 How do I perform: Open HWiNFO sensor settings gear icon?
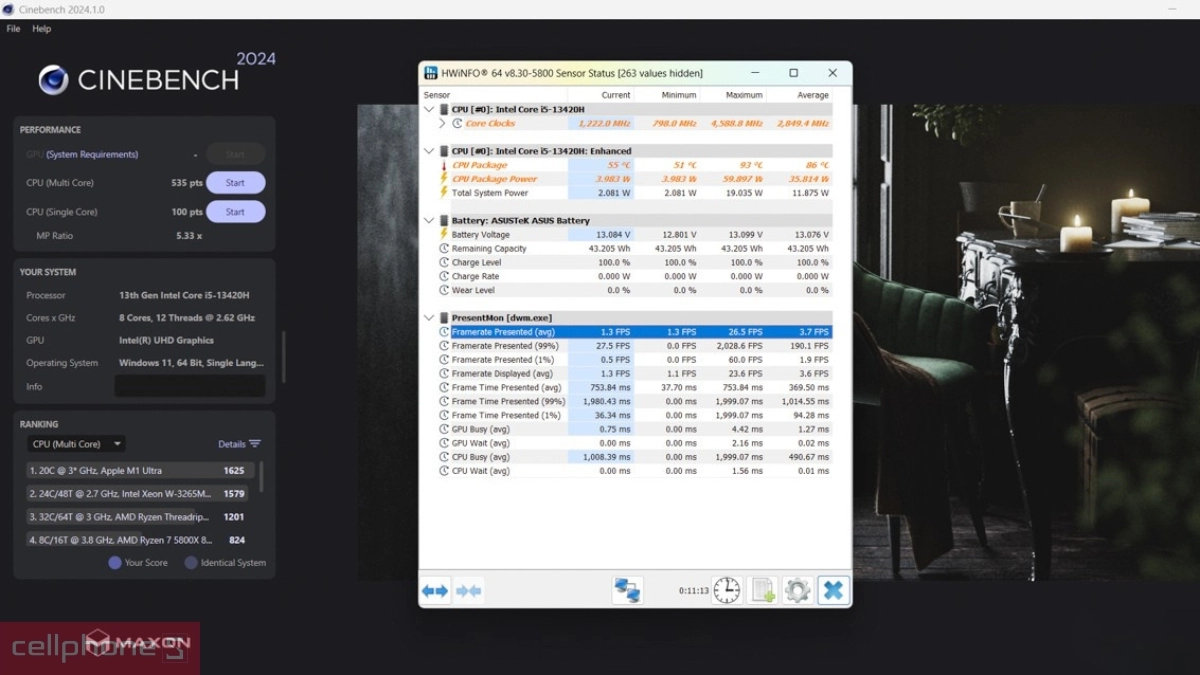coord(797,591)
